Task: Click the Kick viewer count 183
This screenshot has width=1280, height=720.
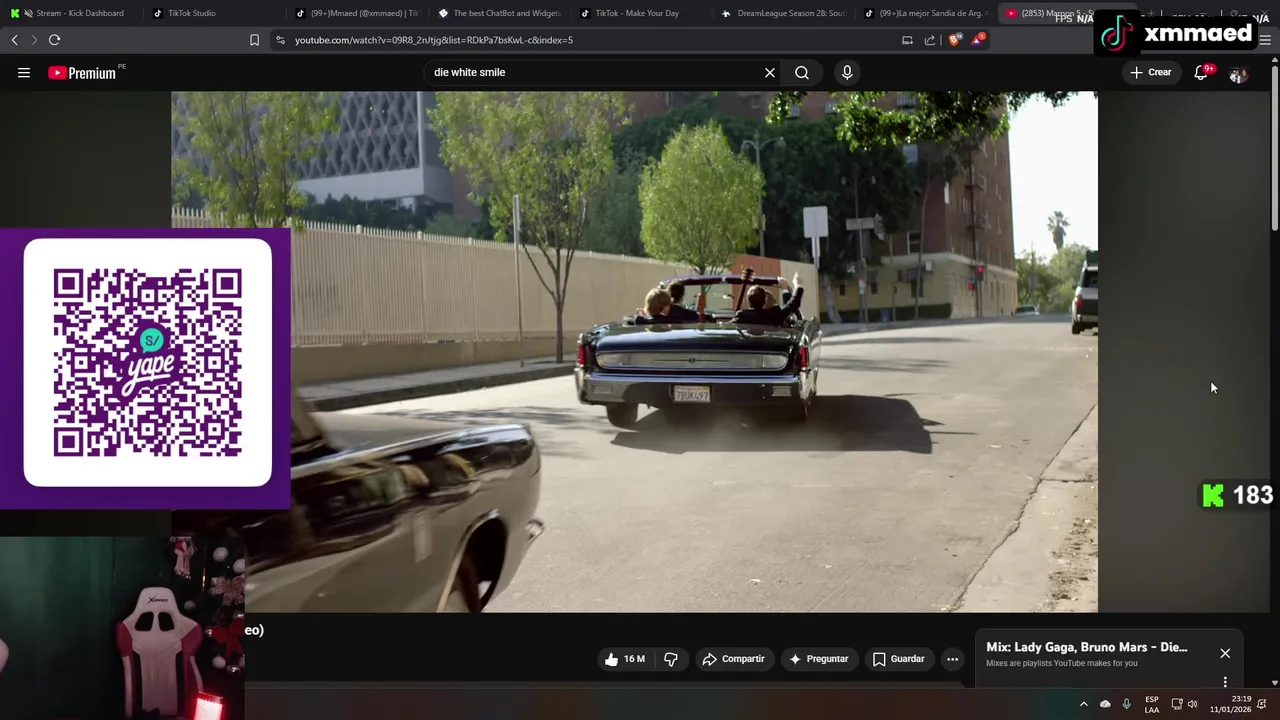Action: coord(1238,496)
